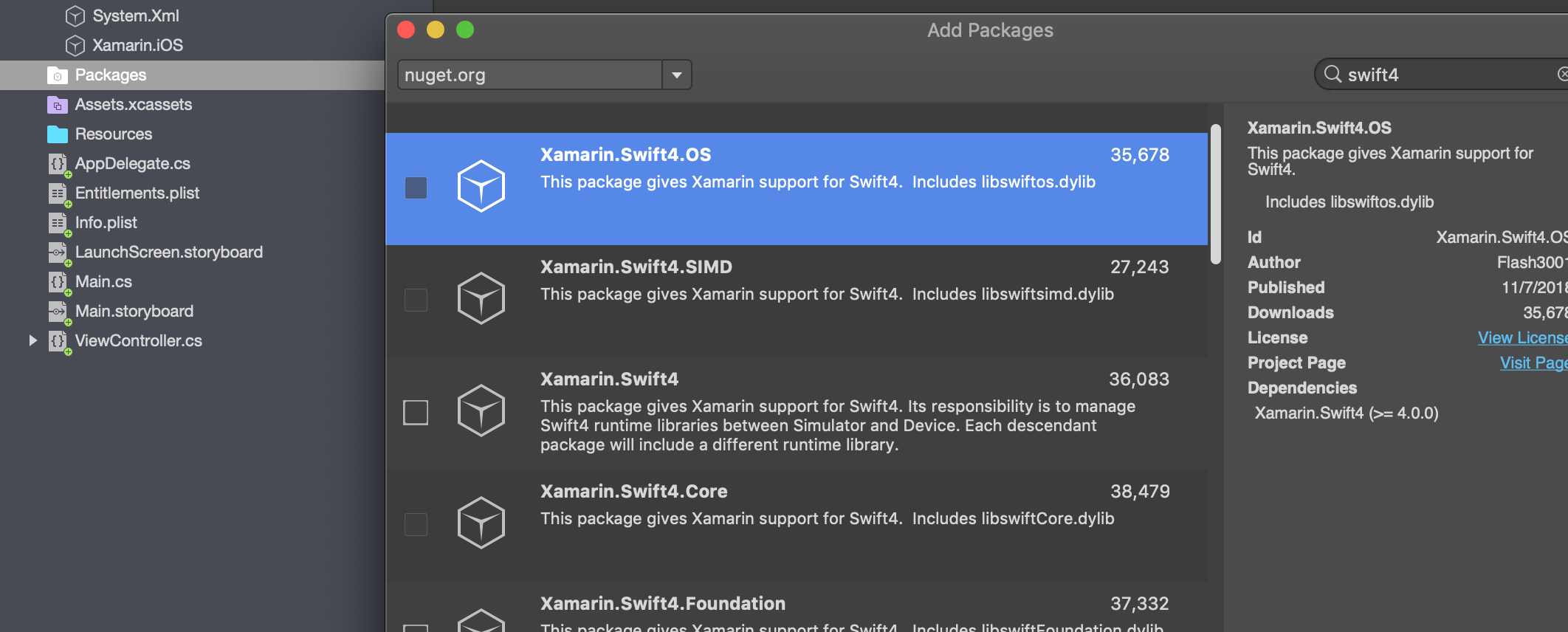Click the 38,479 download count
The width and height of the screenshot is (1568, 632).
point(1139,492)
